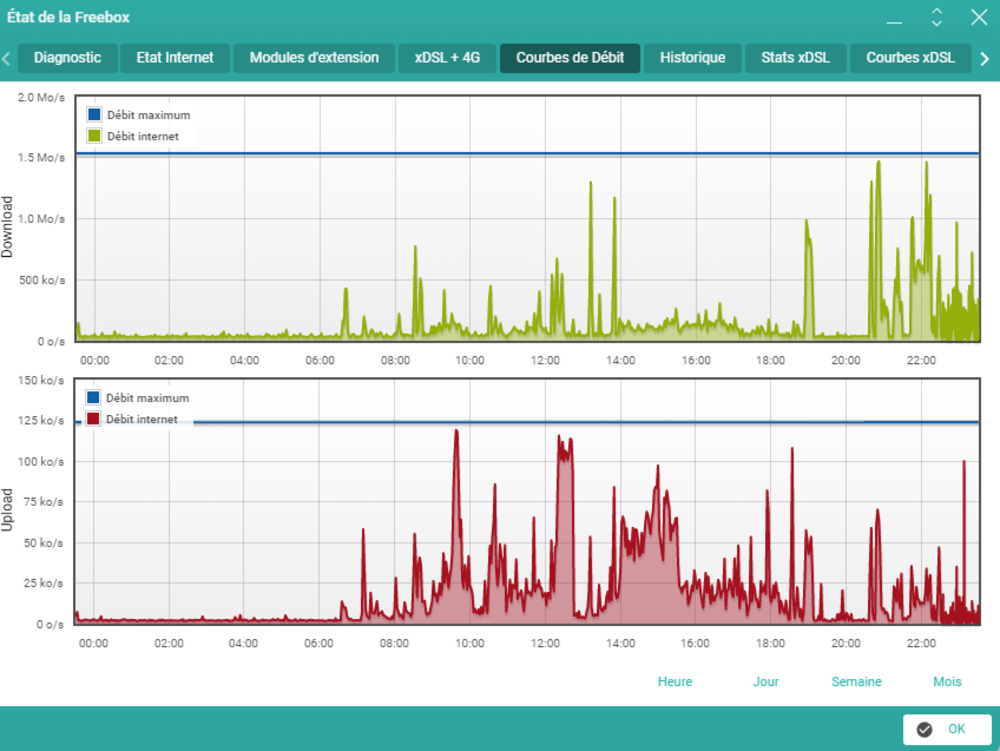Click the Download Débit internet green swatch
This screenshot has height=751, width=1000.
click(94, 136)
